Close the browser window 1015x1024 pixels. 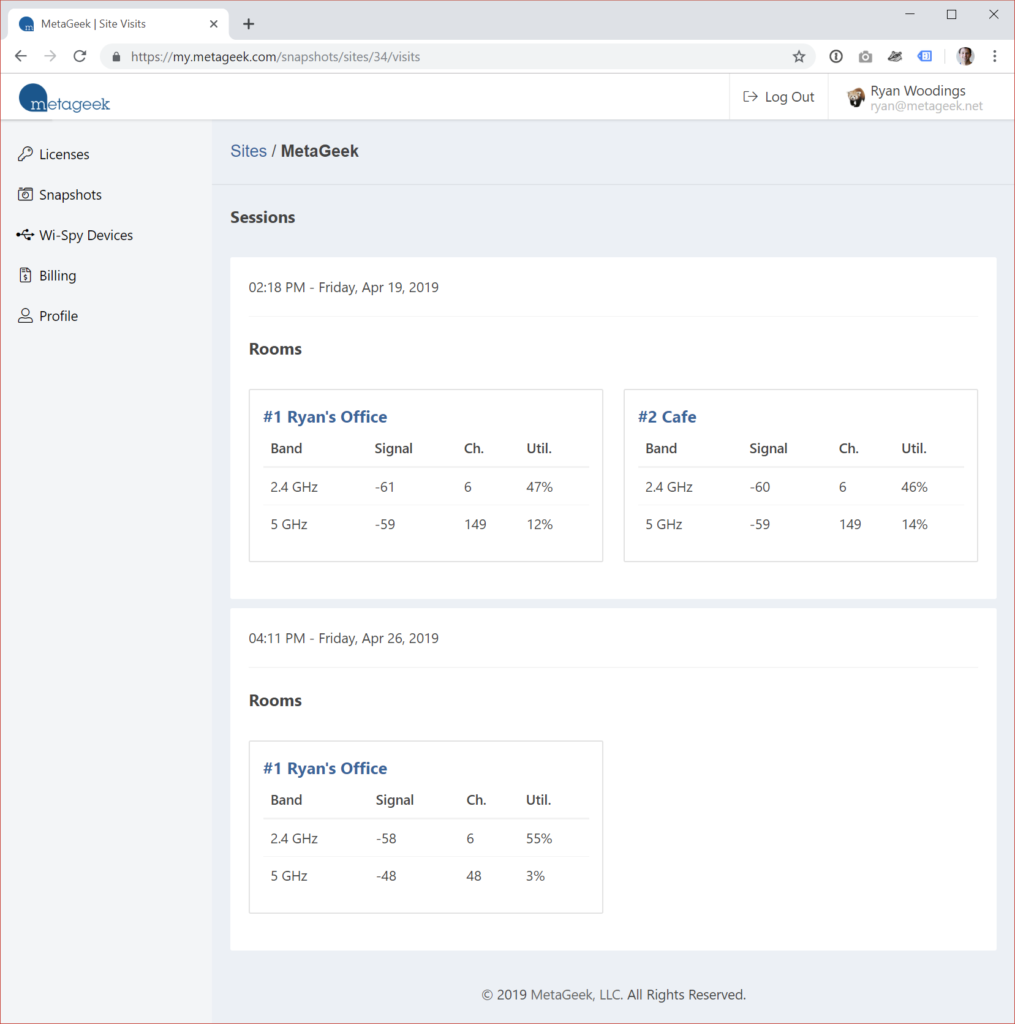pos(993,14)
